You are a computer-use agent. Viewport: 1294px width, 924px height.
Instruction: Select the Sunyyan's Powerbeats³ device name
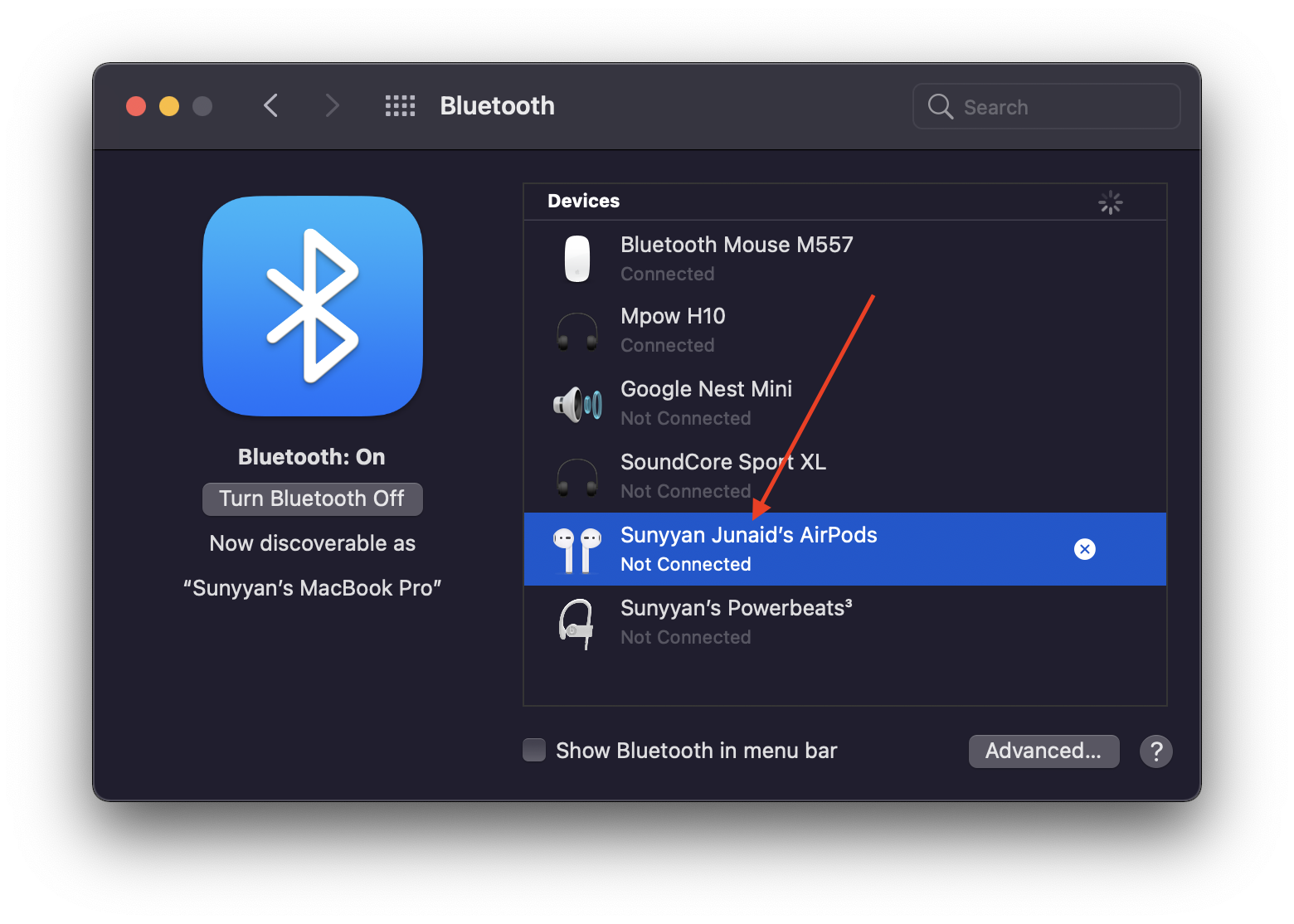point(737,608)
